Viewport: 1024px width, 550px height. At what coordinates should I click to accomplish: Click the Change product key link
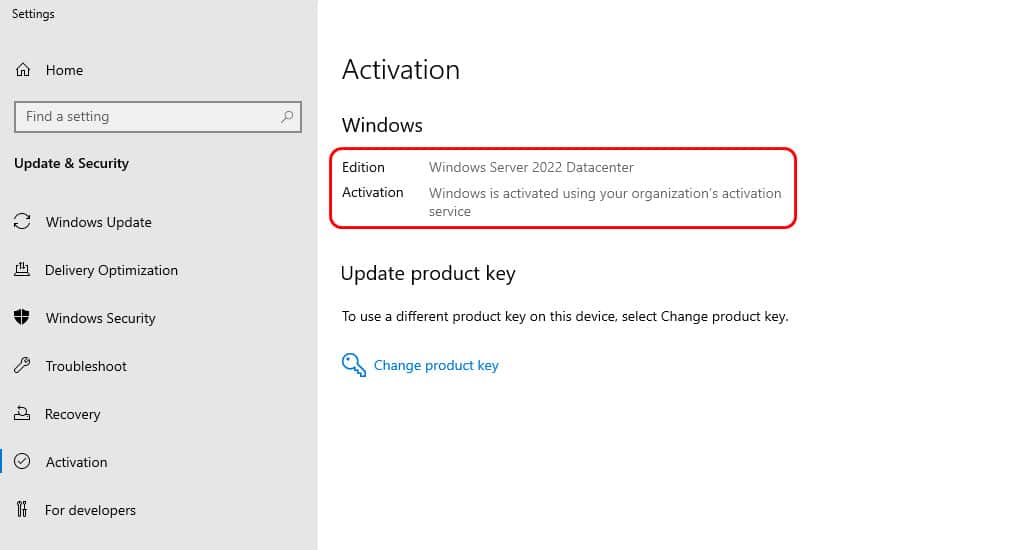coord(436,365)
